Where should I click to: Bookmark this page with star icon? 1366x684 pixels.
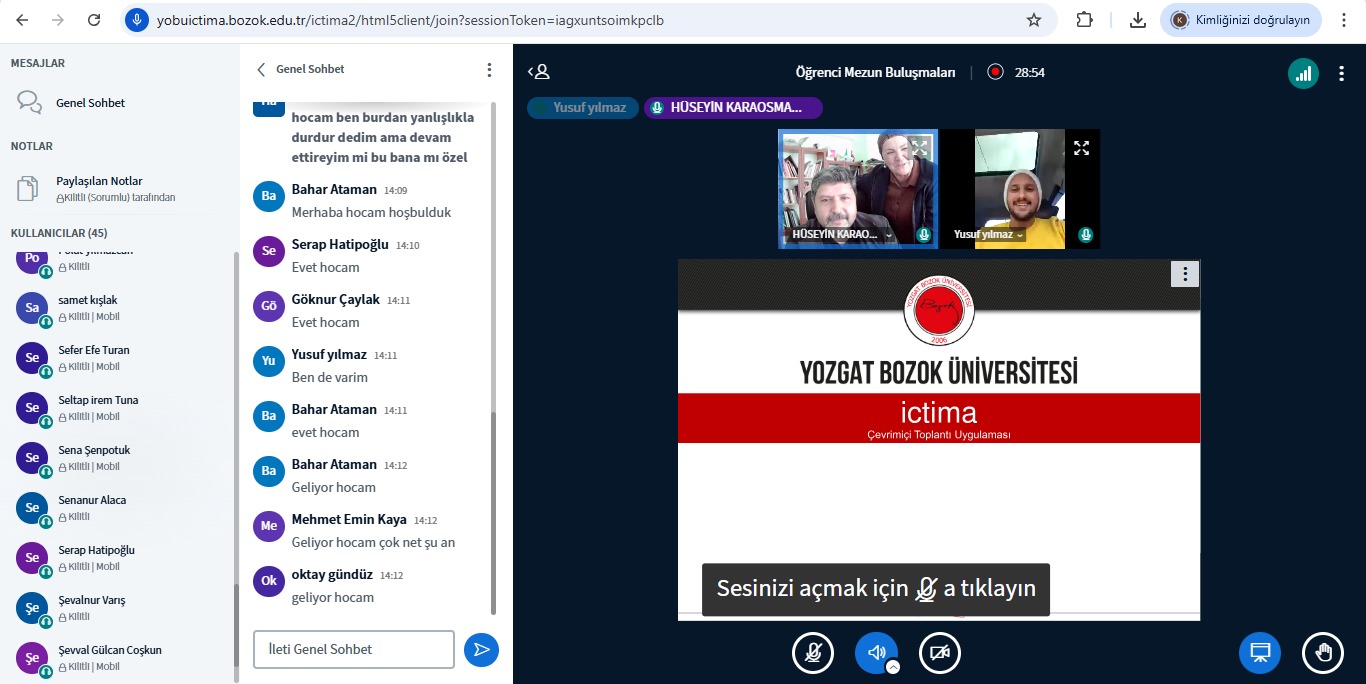tap(1034, 20)
